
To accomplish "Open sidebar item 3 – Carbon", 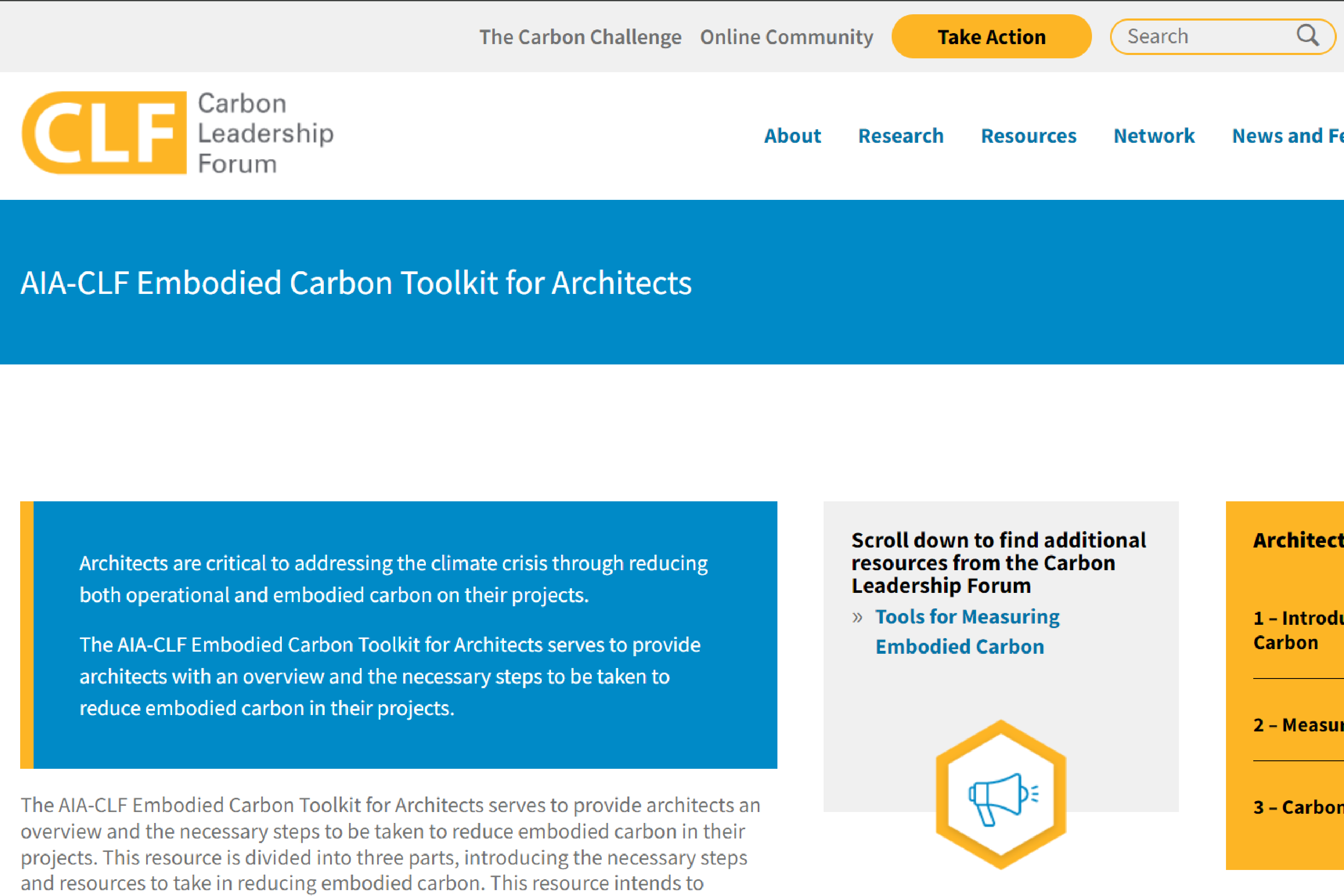I will (x=1298, y=807).
